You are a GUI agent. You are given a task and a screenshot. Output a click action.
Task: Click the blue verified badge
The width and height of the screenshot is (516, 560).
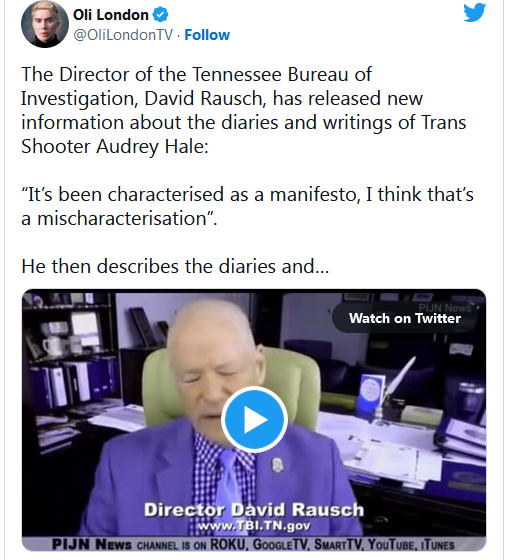click(x=160, y=15)
